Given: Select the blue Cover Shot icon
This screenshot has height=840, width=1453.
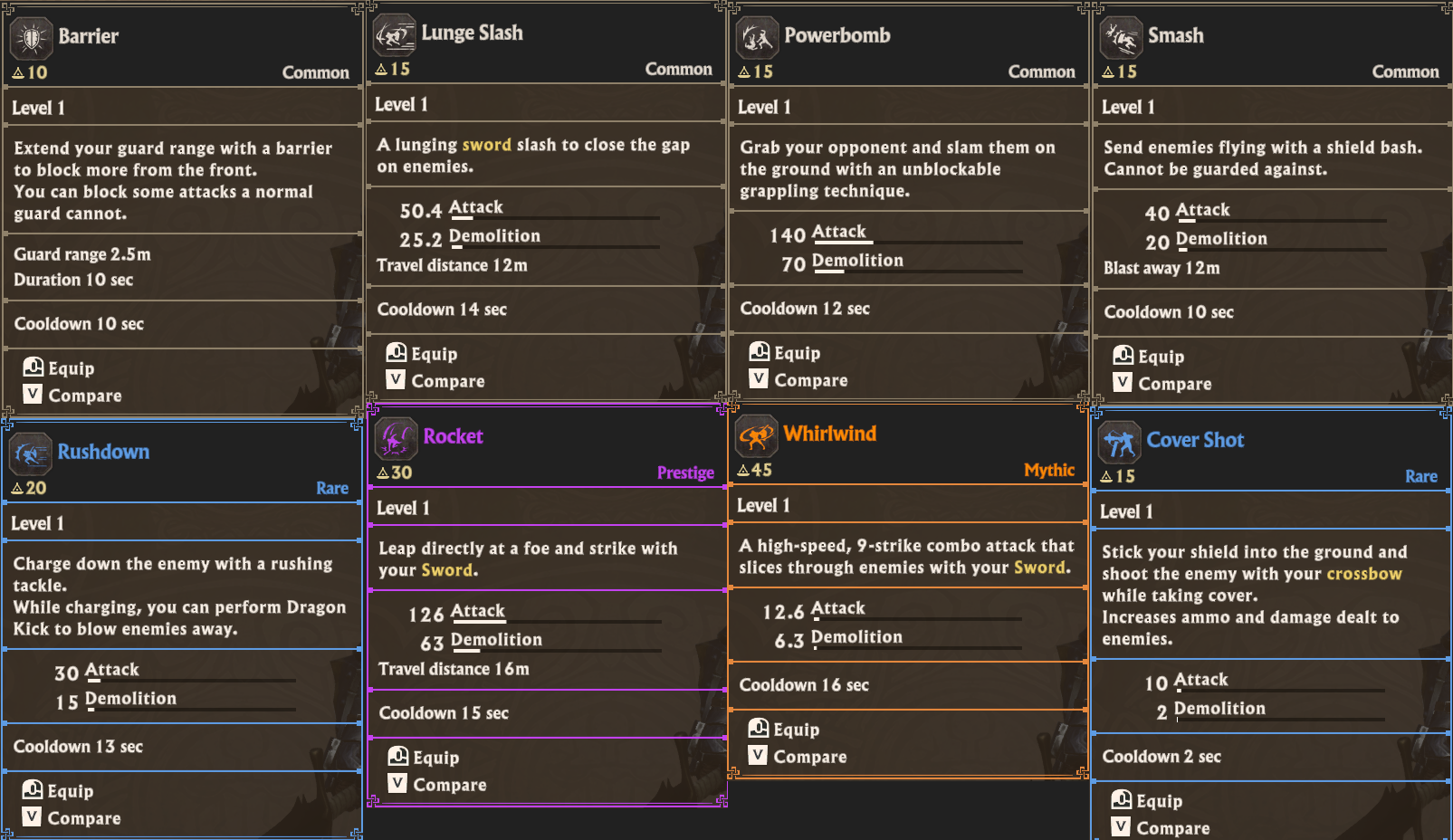Looking at the screenshot, I should 1120,443.
